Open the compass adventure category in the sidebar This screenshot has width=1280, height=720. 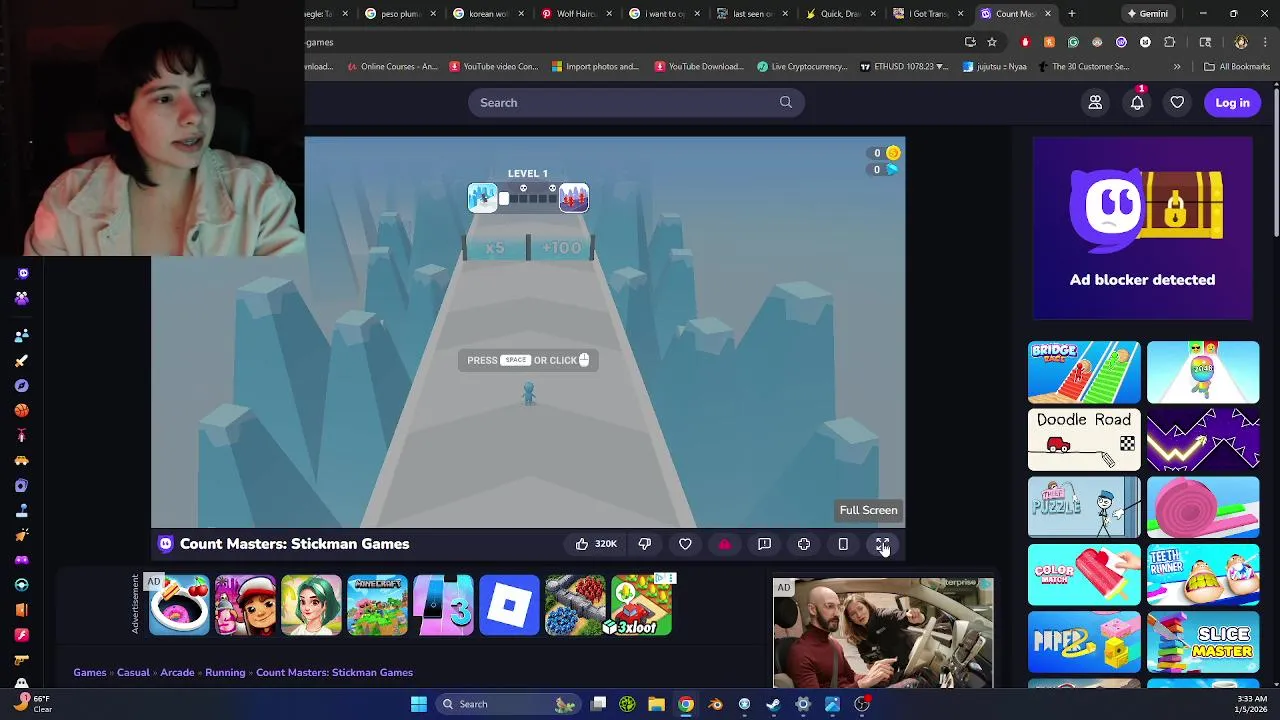point(22,385)
